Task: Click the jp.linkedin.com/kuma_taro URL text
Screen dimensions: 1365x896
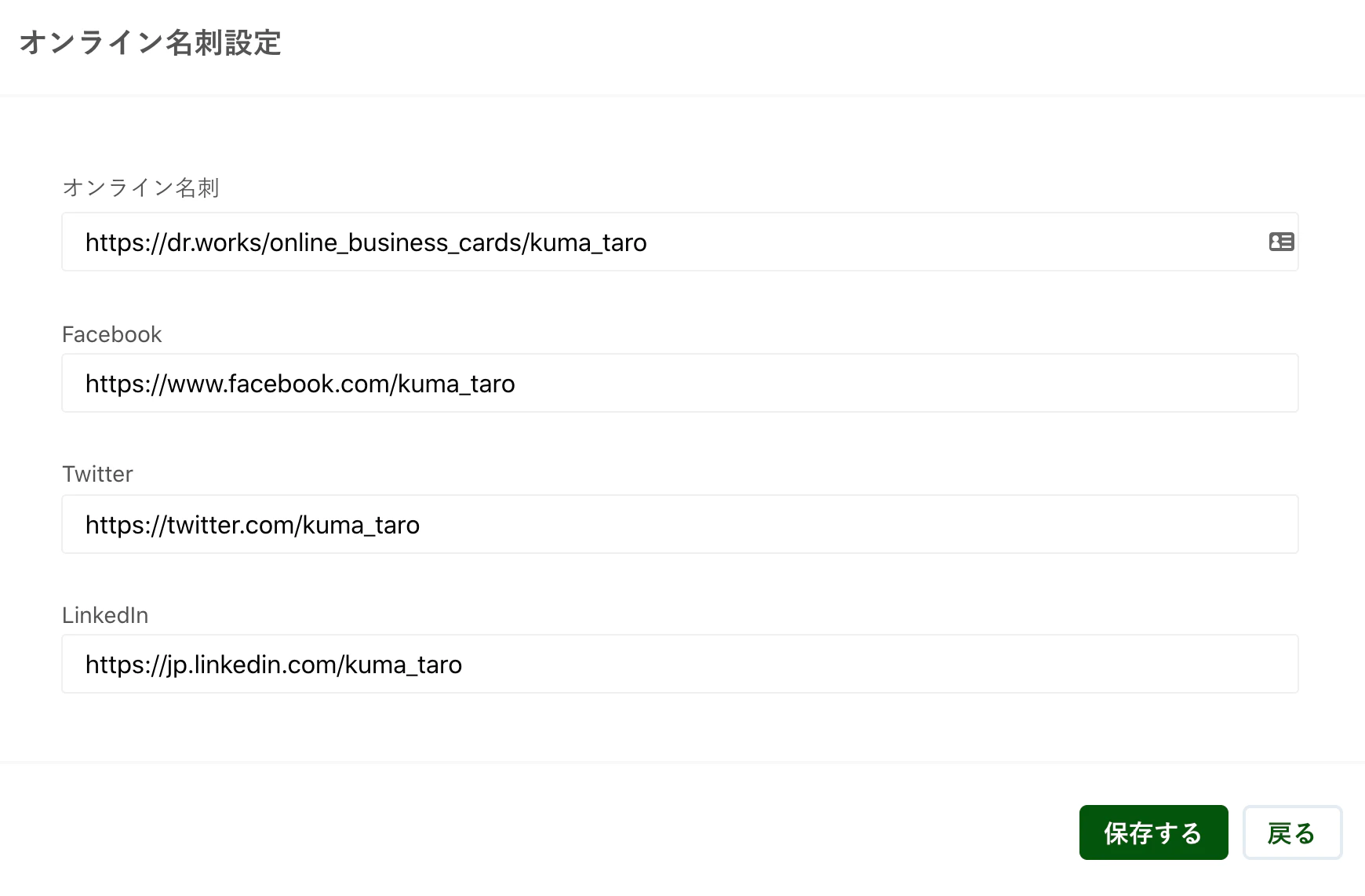Action: [x=273, y=665]
